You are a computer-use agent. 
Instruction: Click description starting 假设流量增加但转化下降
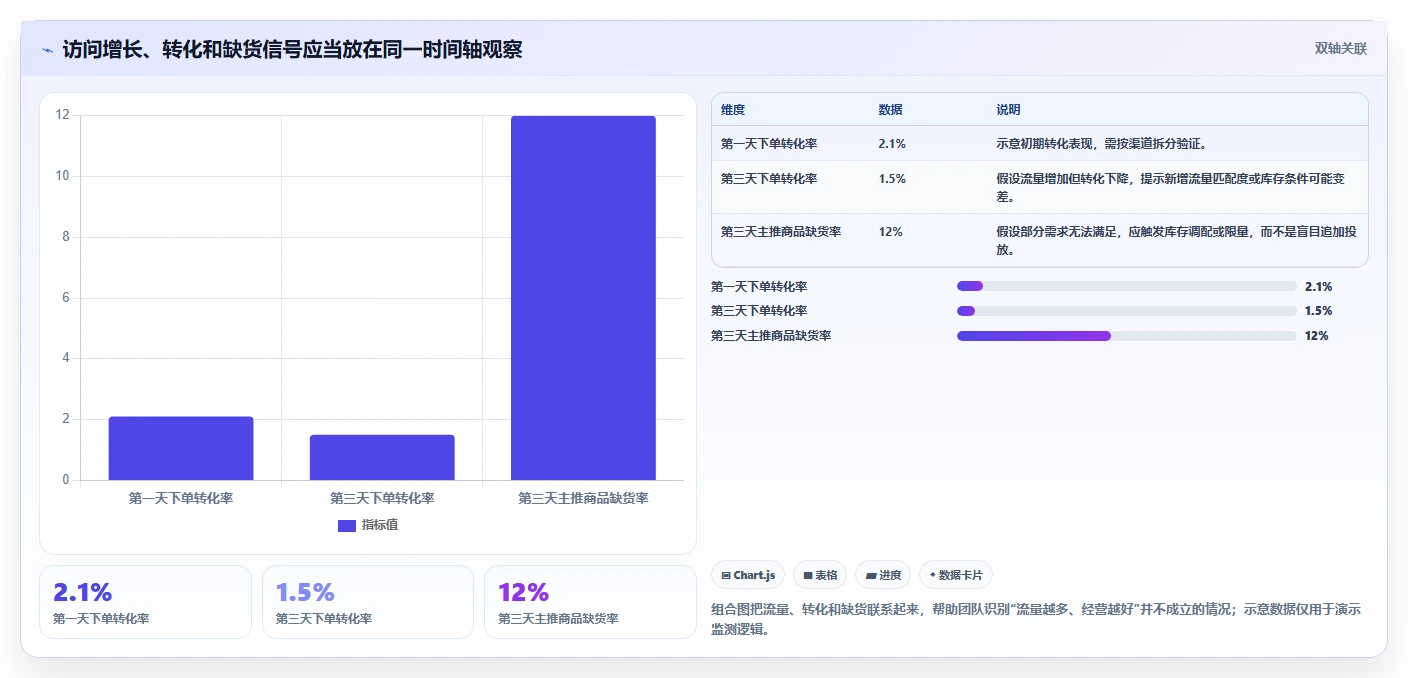click(1170, 187)
